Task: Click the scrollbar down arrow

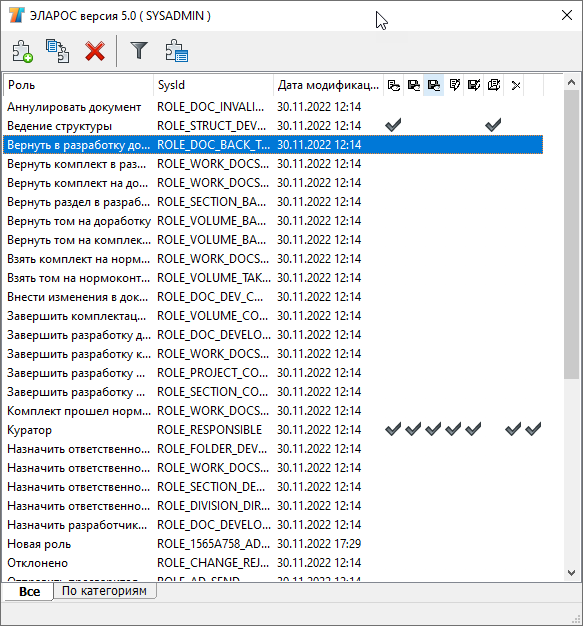Action: (571, 573)
